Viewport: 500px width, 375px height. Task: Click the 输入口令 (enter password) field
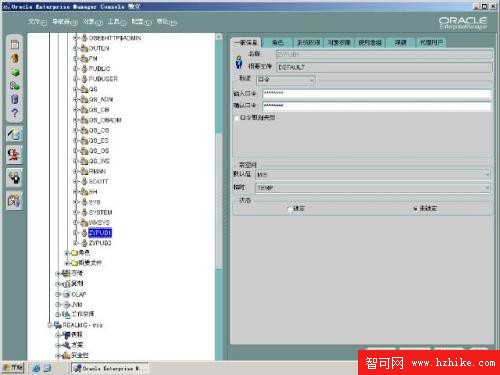pos(377,93)
